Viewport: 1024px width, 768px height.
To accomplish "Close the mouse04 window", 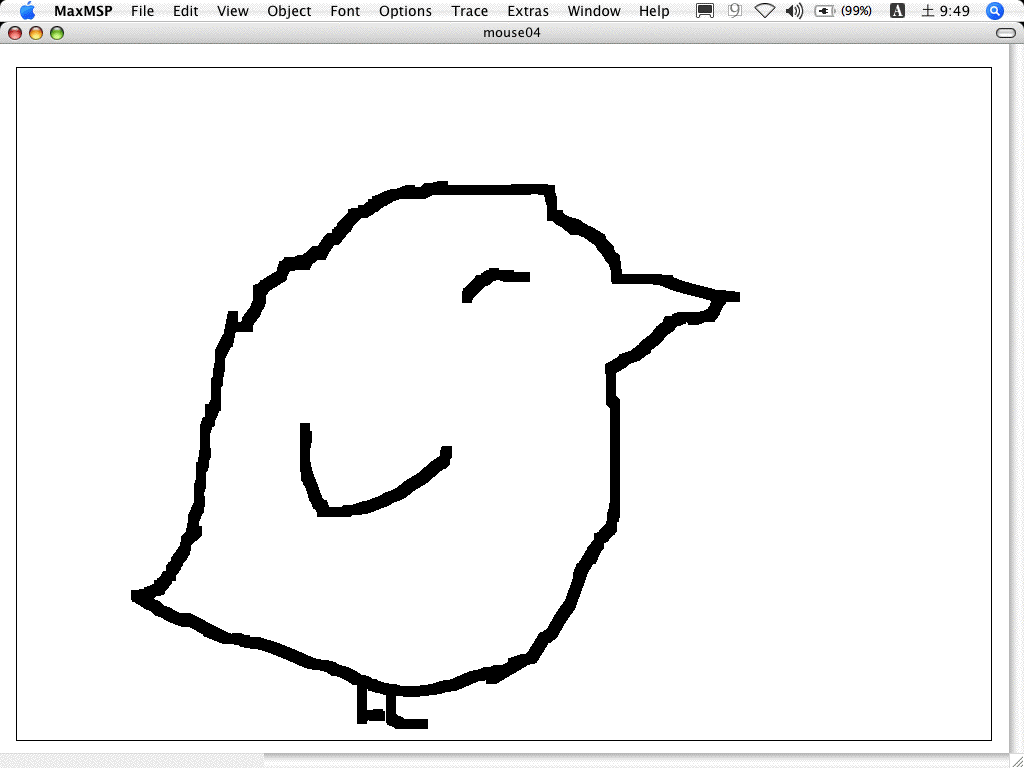I will pos(15,33).
